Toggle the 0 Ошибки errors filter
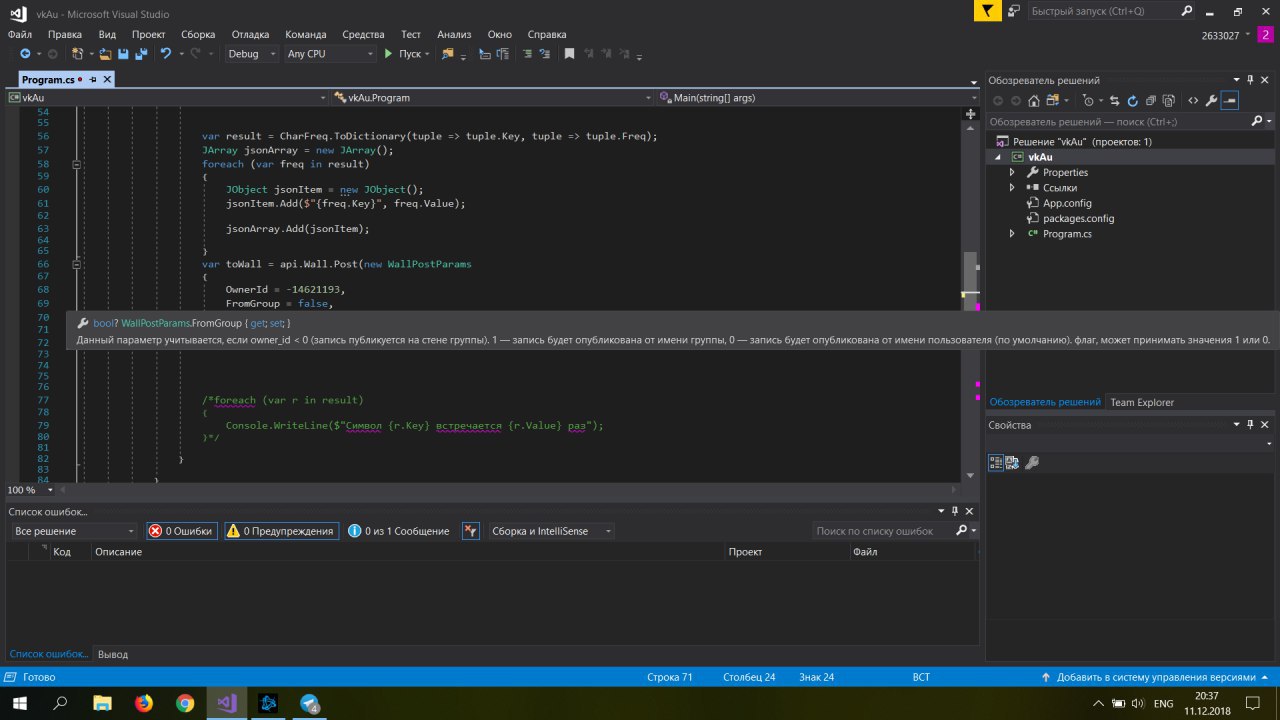The width and height of the screenshot is (1280, 720). 181,531
